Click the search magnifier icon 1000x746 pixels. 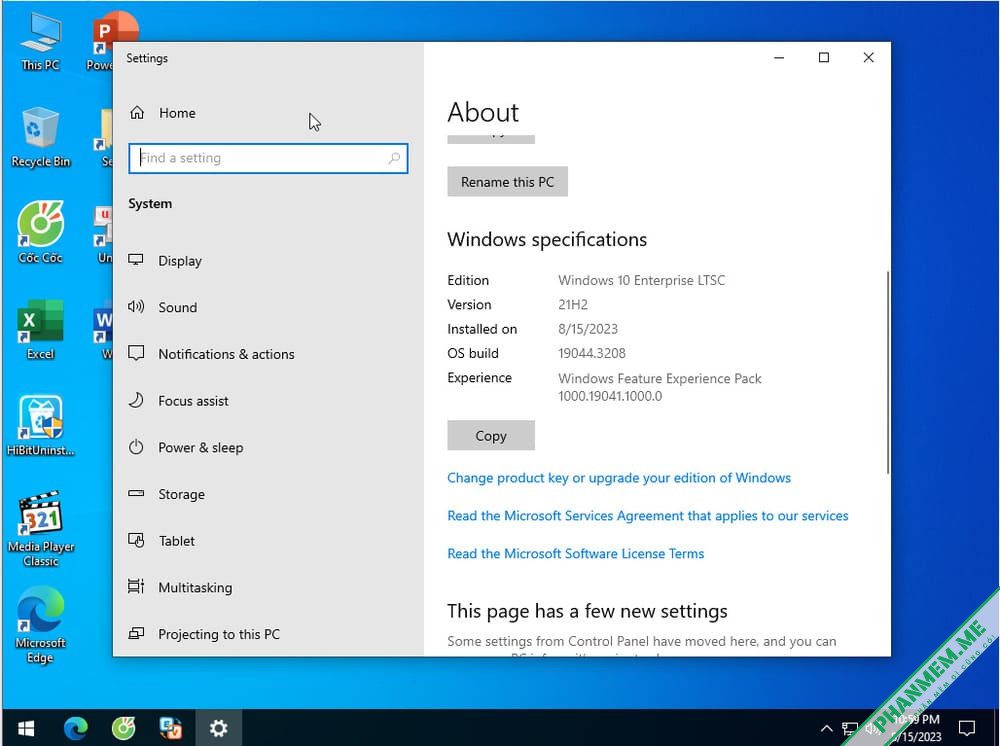394,158
